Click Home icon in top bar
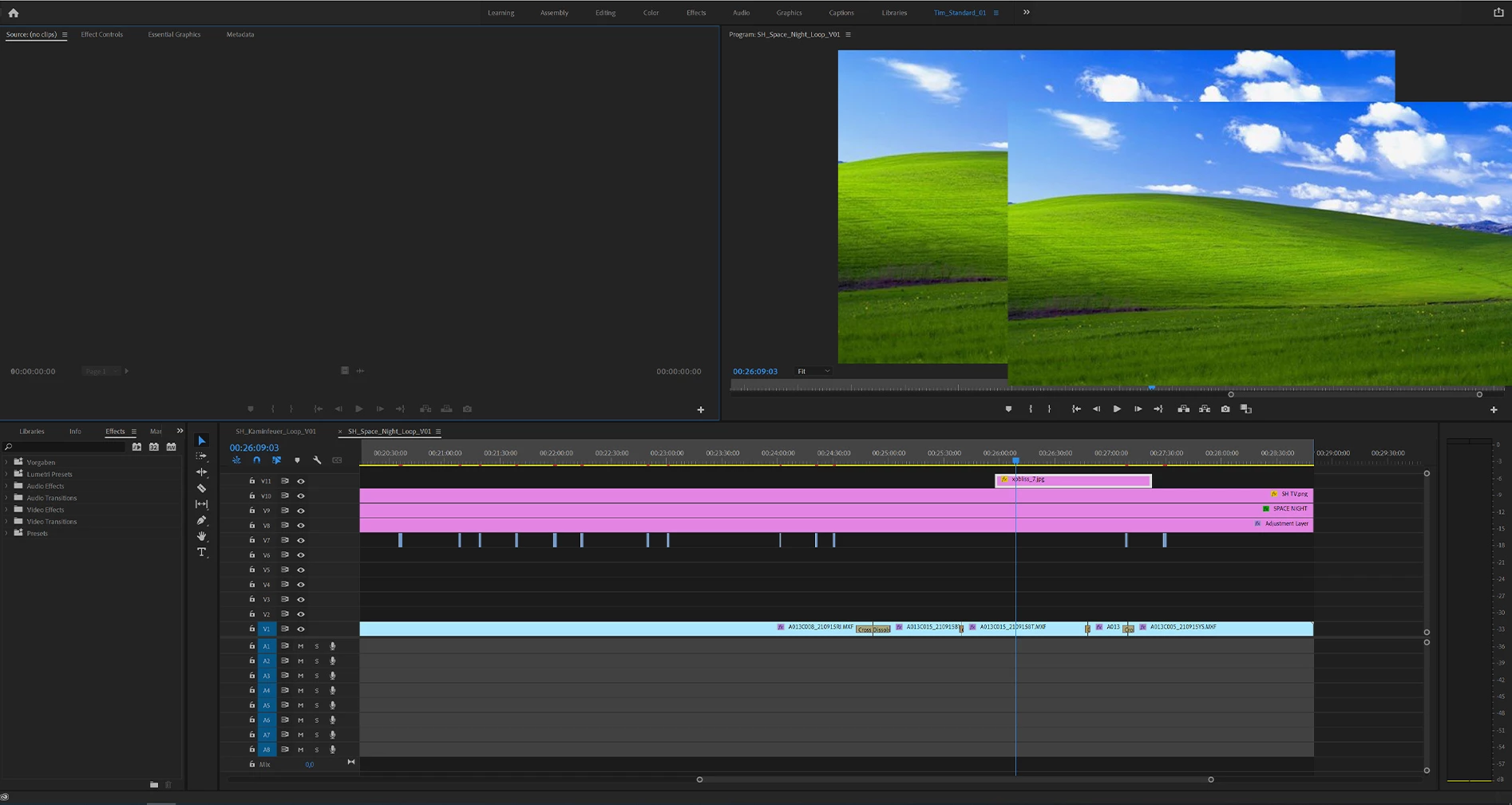 point(14,13)
